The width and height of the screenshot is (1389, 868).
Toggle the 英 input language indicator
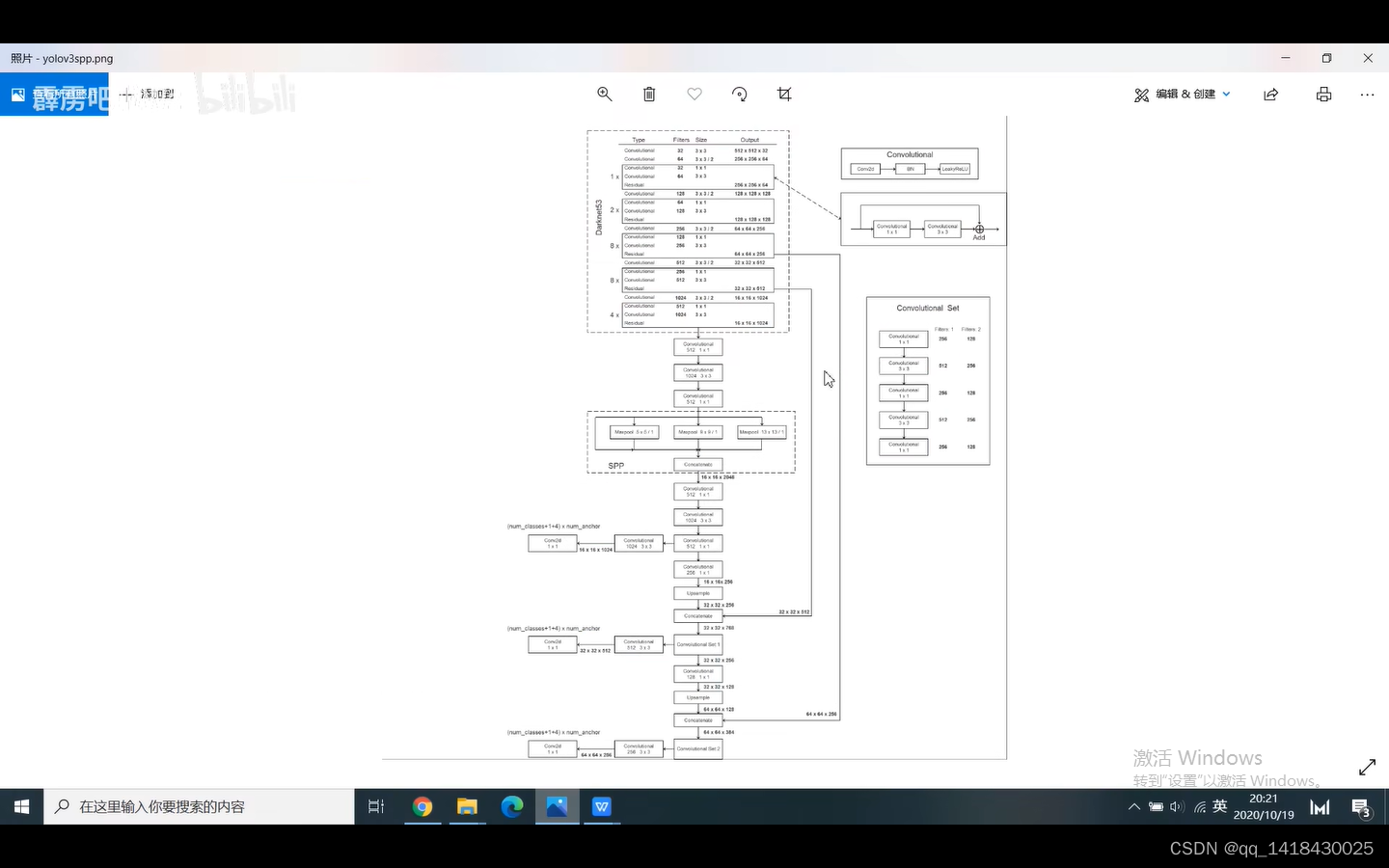1220,806
